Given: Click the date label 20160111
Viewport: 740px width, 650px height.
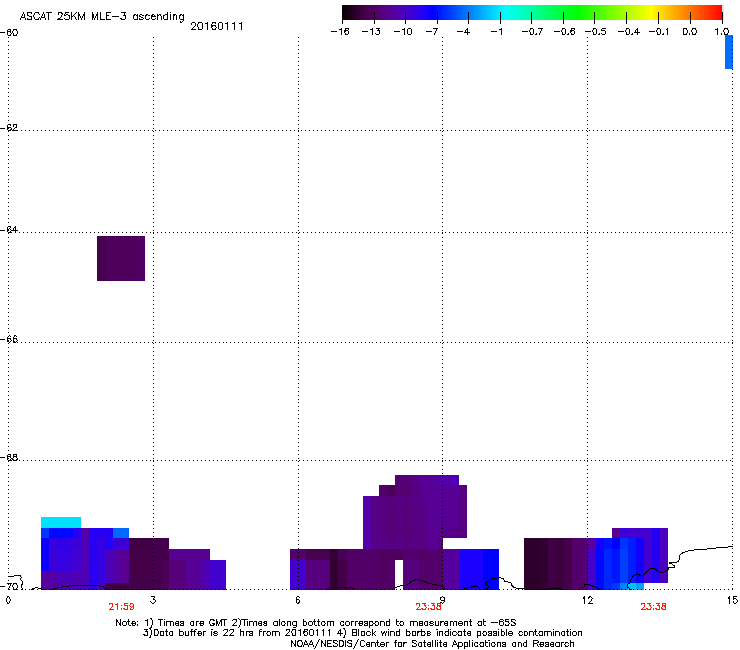Looking at the screenshot, I should [217, 26].
